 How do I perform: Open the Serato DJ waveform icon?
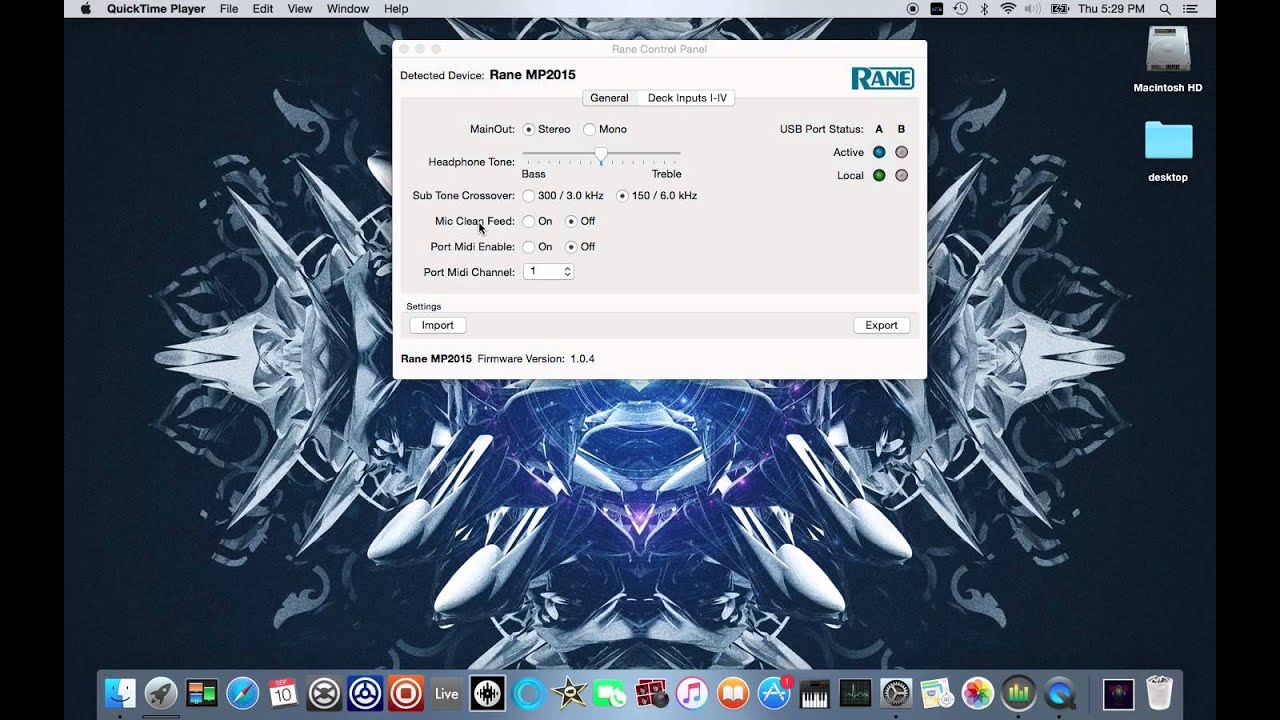(487, 693)
